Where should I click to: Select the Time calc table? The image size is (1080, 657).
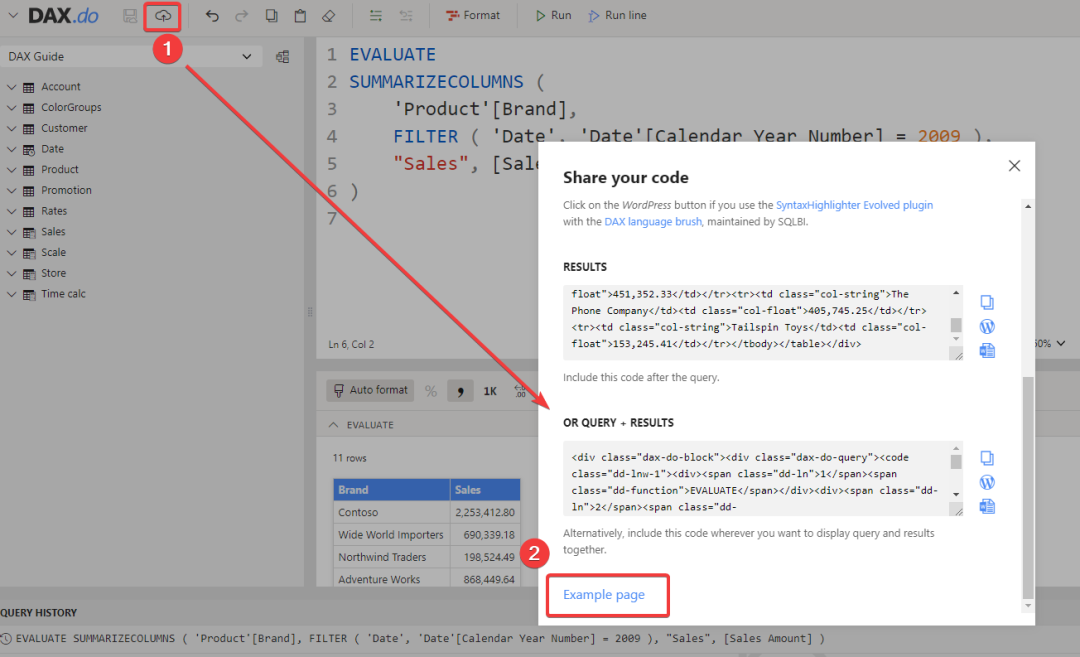click(63, 293)
